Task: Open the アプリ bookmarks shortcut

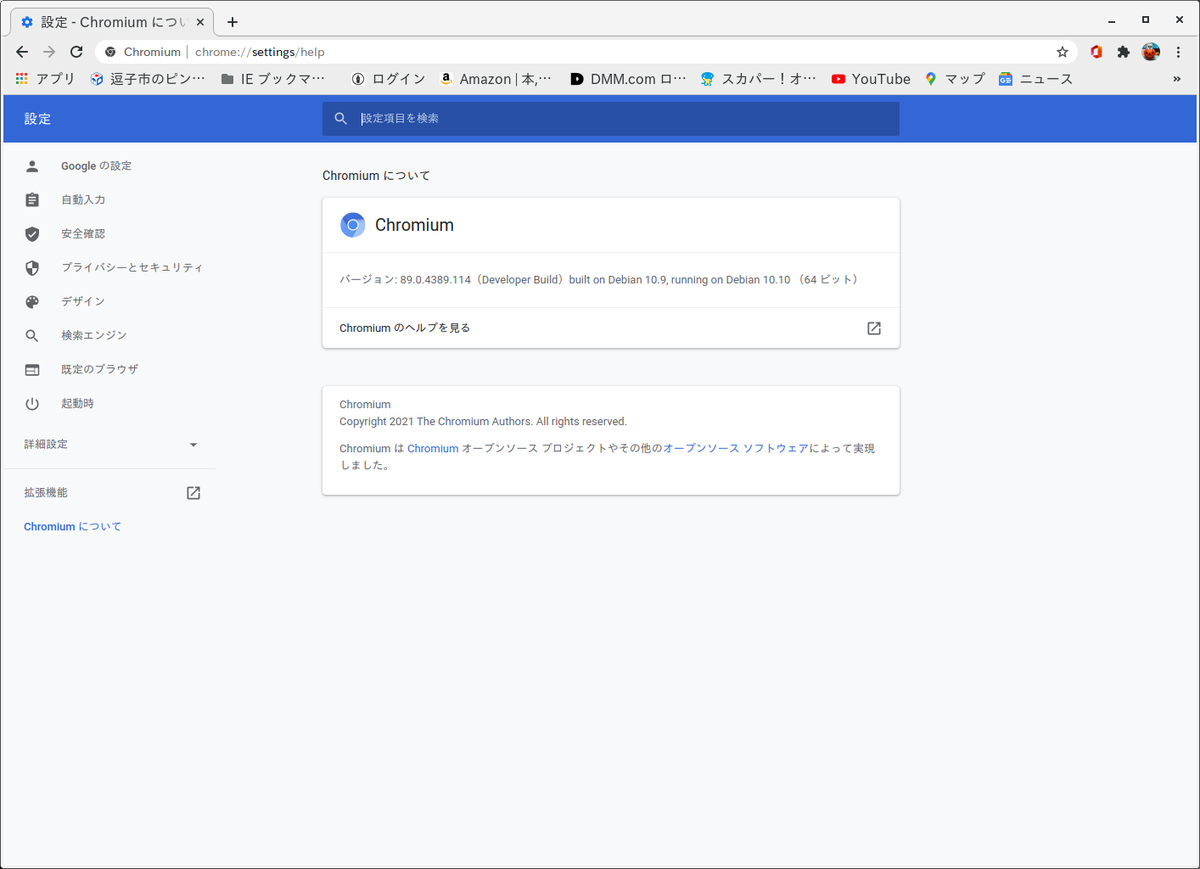Action: pyautogui.click(x=45, y=79)
